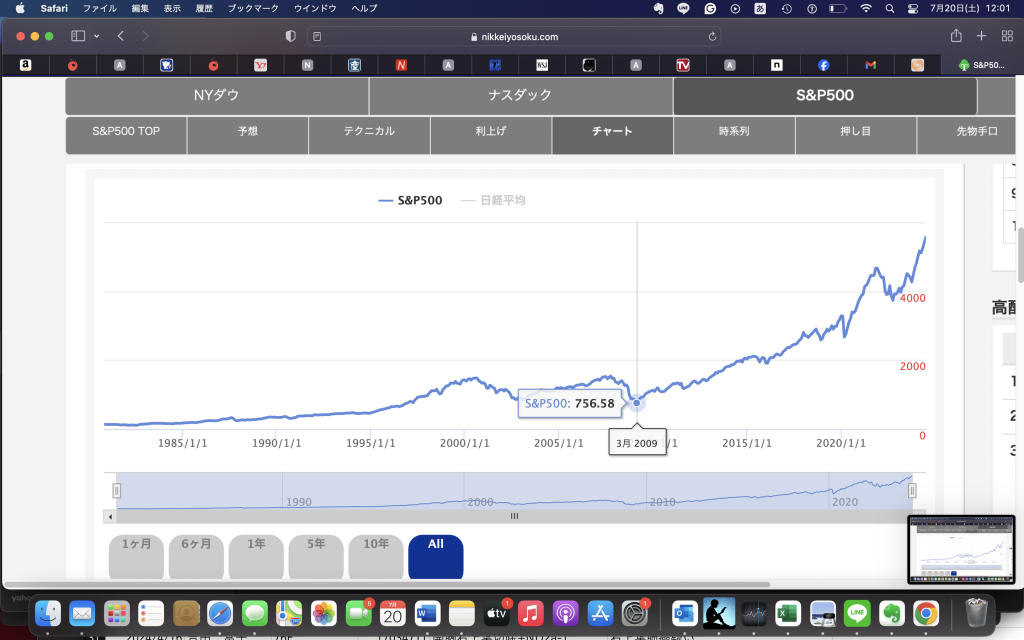Viewport: 1024px width, 640px height.
Task: Click the screenshot preview thumbnail
Action: [x=961, y=549]
